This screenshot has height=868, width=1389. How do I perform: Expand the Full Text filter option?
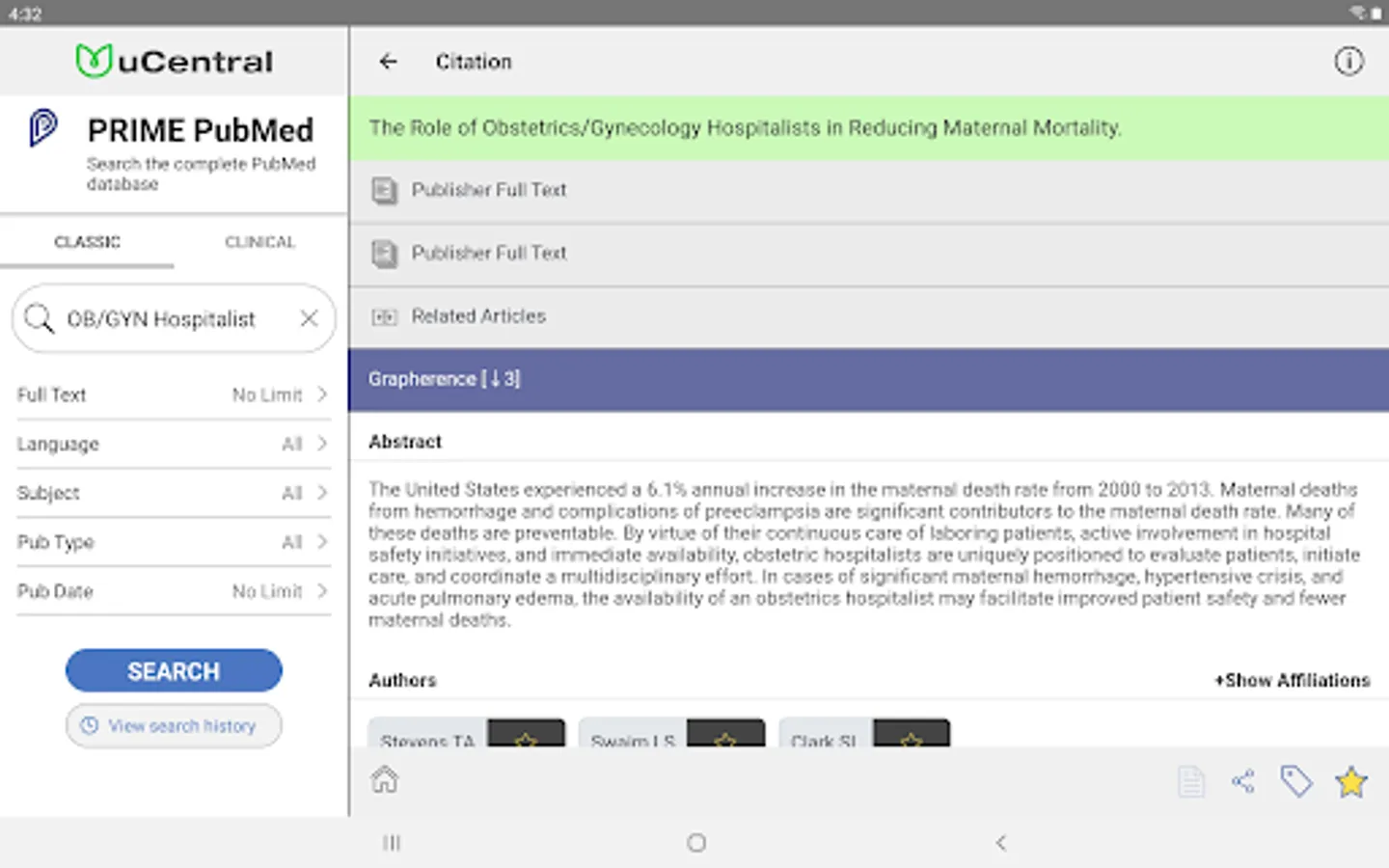pyautogui.click(x=174, y=395)
